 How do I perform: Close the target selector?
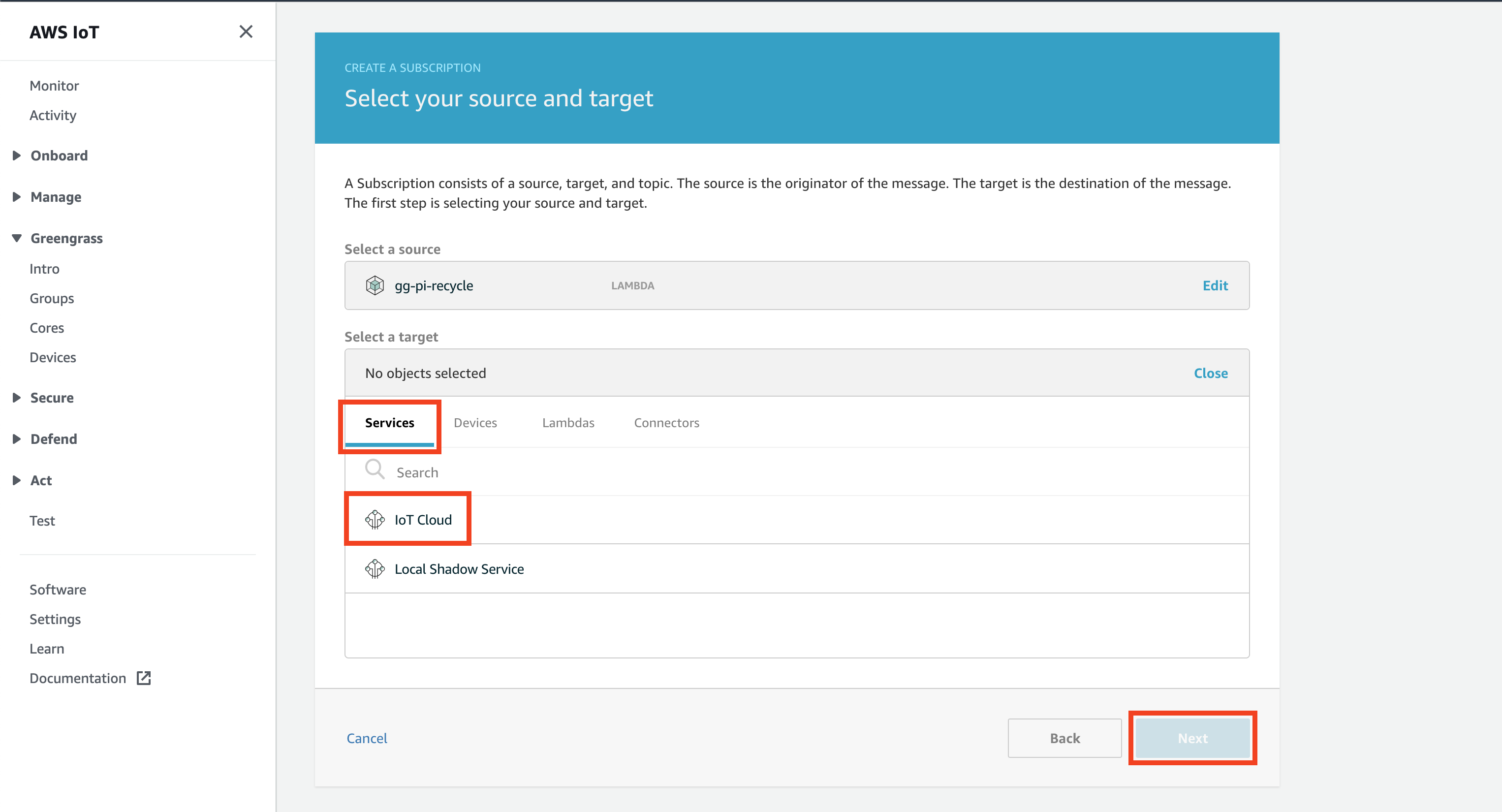(x=1211, y=373)
